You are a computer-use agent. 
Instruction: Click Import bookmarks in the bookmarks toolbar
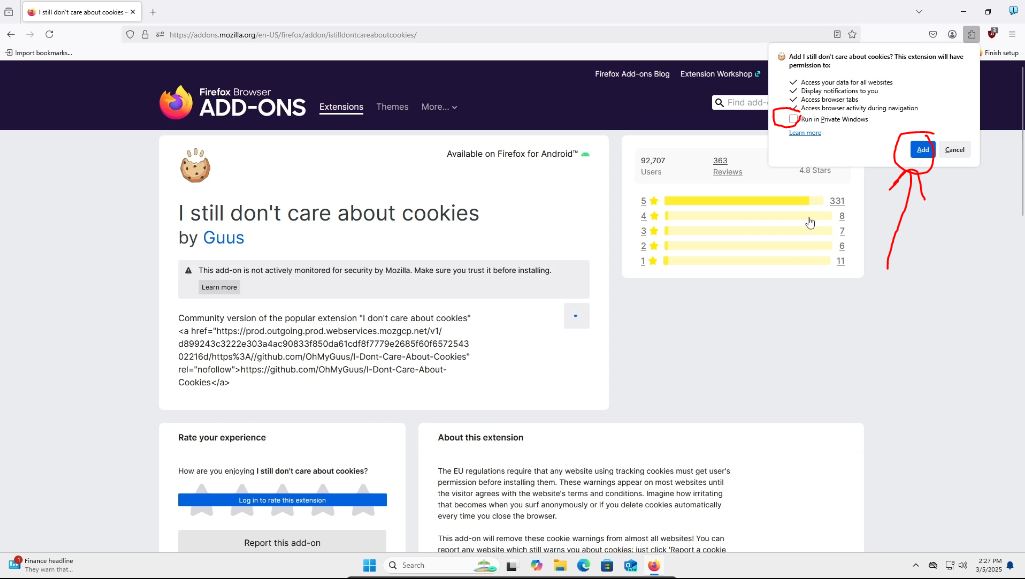[39, 52]
